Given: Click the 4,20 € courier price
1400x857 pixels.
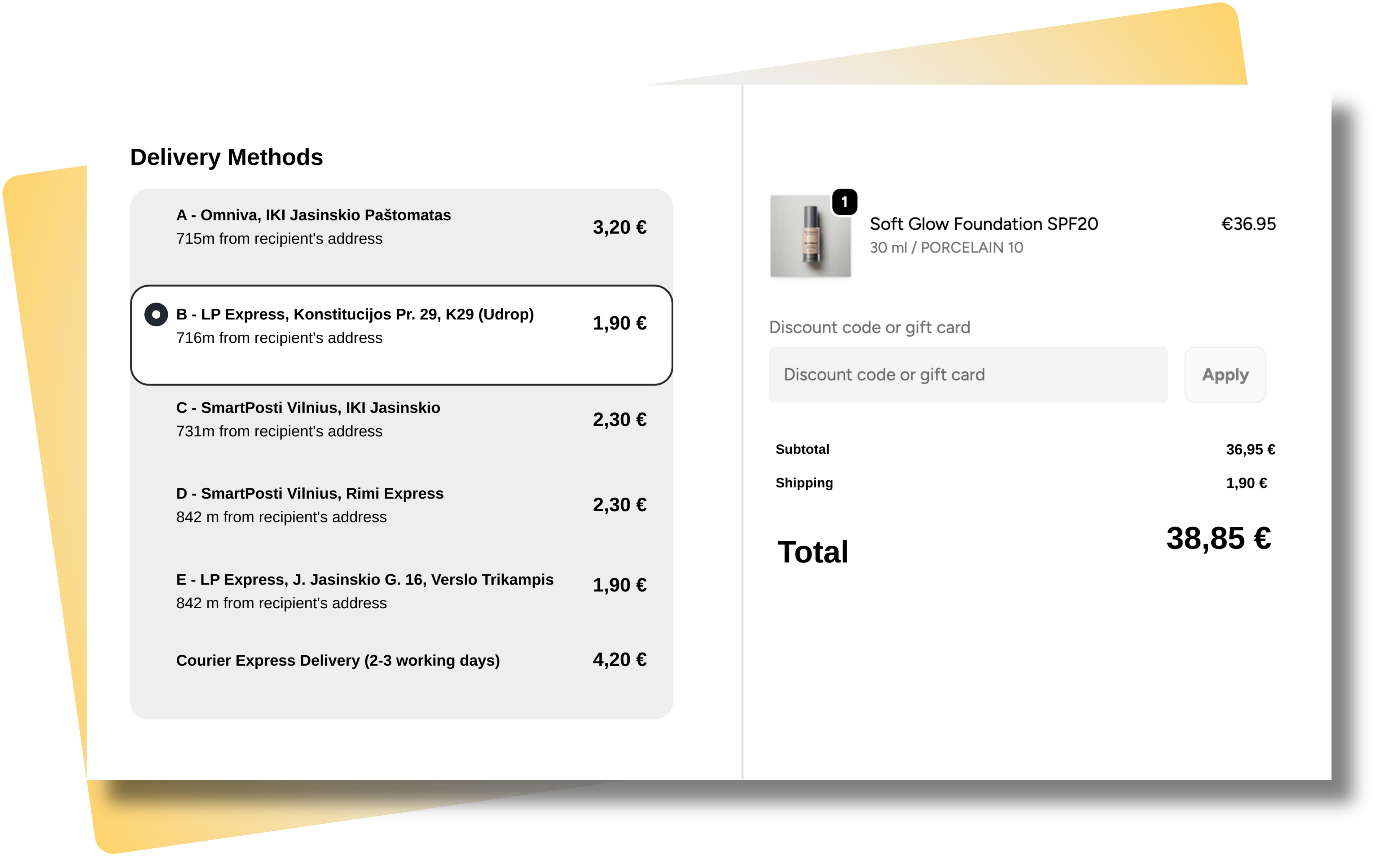Looking at the screenshot, I should click(x=619, y=660).
